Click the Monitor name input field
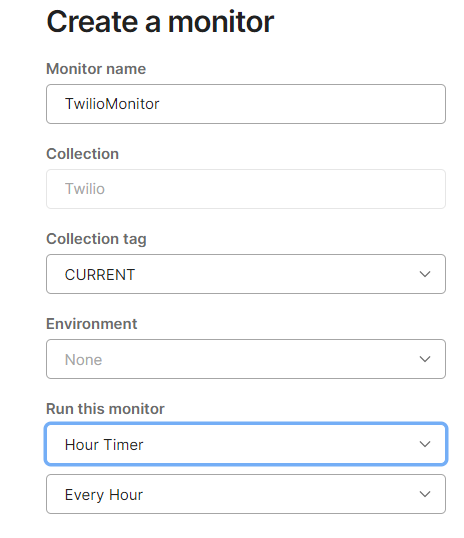This screenshot has height=538, width=464. [x=246, y=104]
